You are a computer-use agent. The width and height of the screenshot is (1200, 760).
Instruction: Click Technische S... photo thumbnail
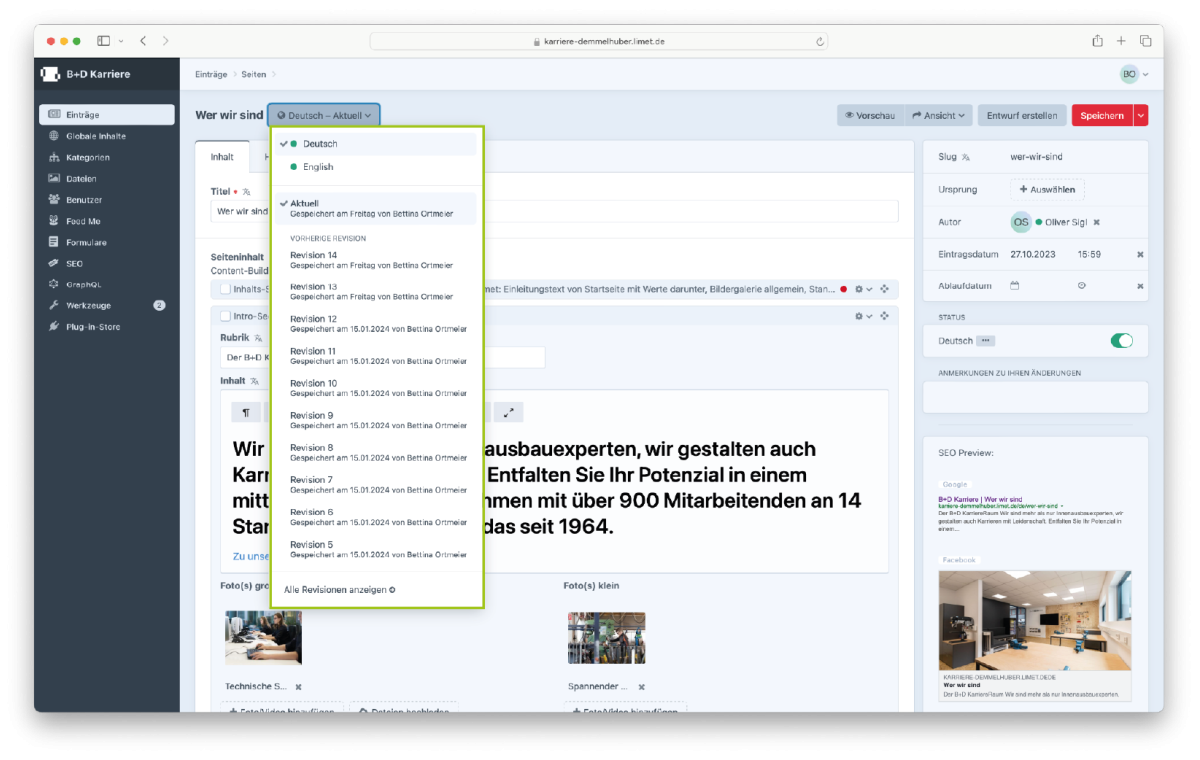pos(263,638)
